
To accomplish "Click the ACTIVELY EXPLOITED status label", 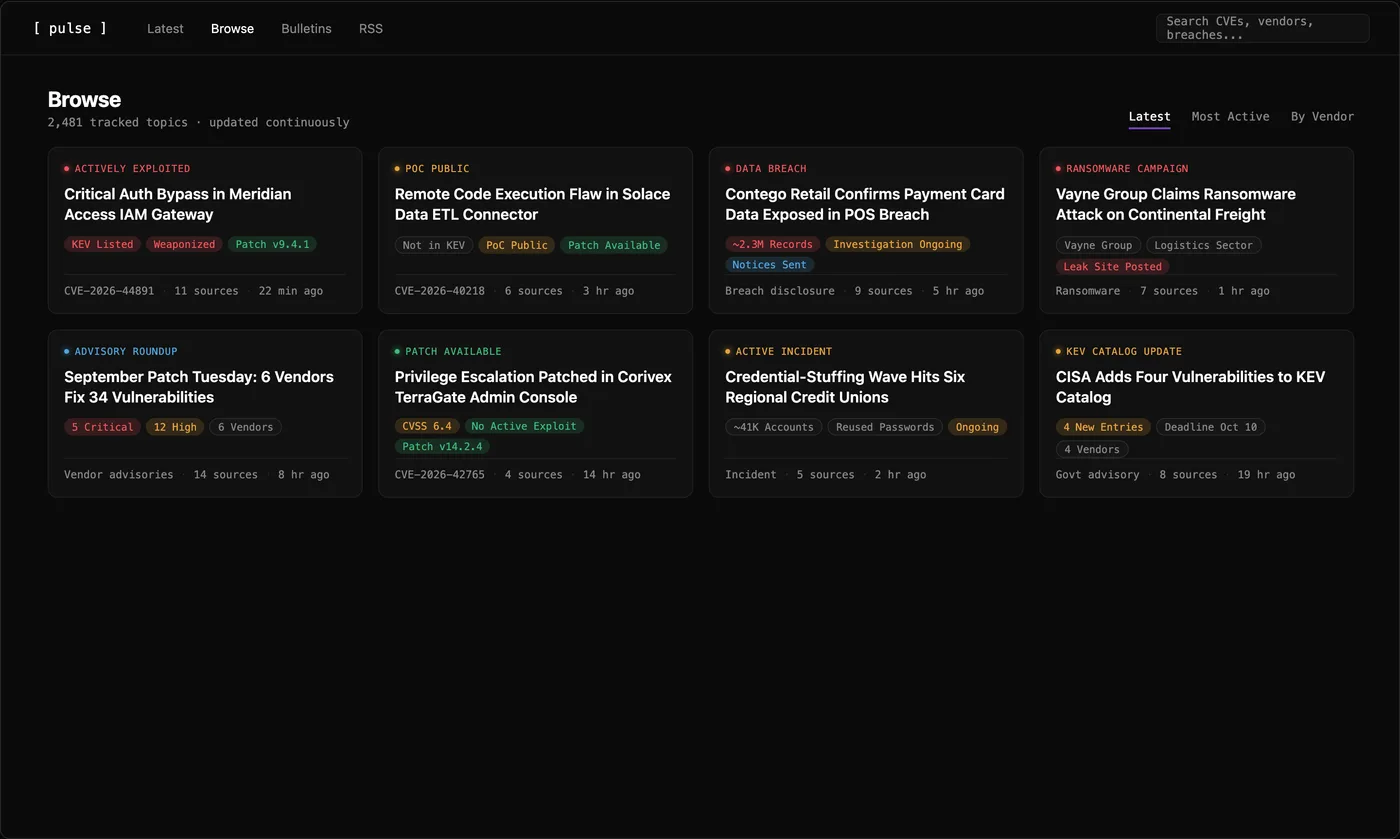I will (132, 169).
